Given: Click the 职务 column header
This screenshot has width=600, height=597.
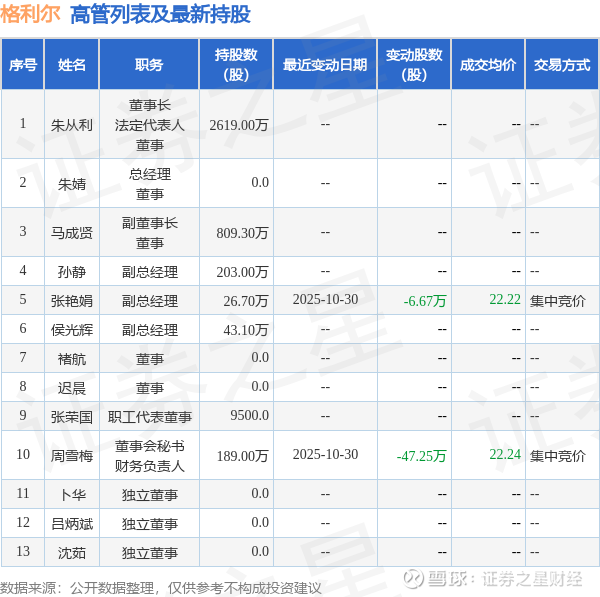Looking at the screenshot, I should tap(149, 65).
